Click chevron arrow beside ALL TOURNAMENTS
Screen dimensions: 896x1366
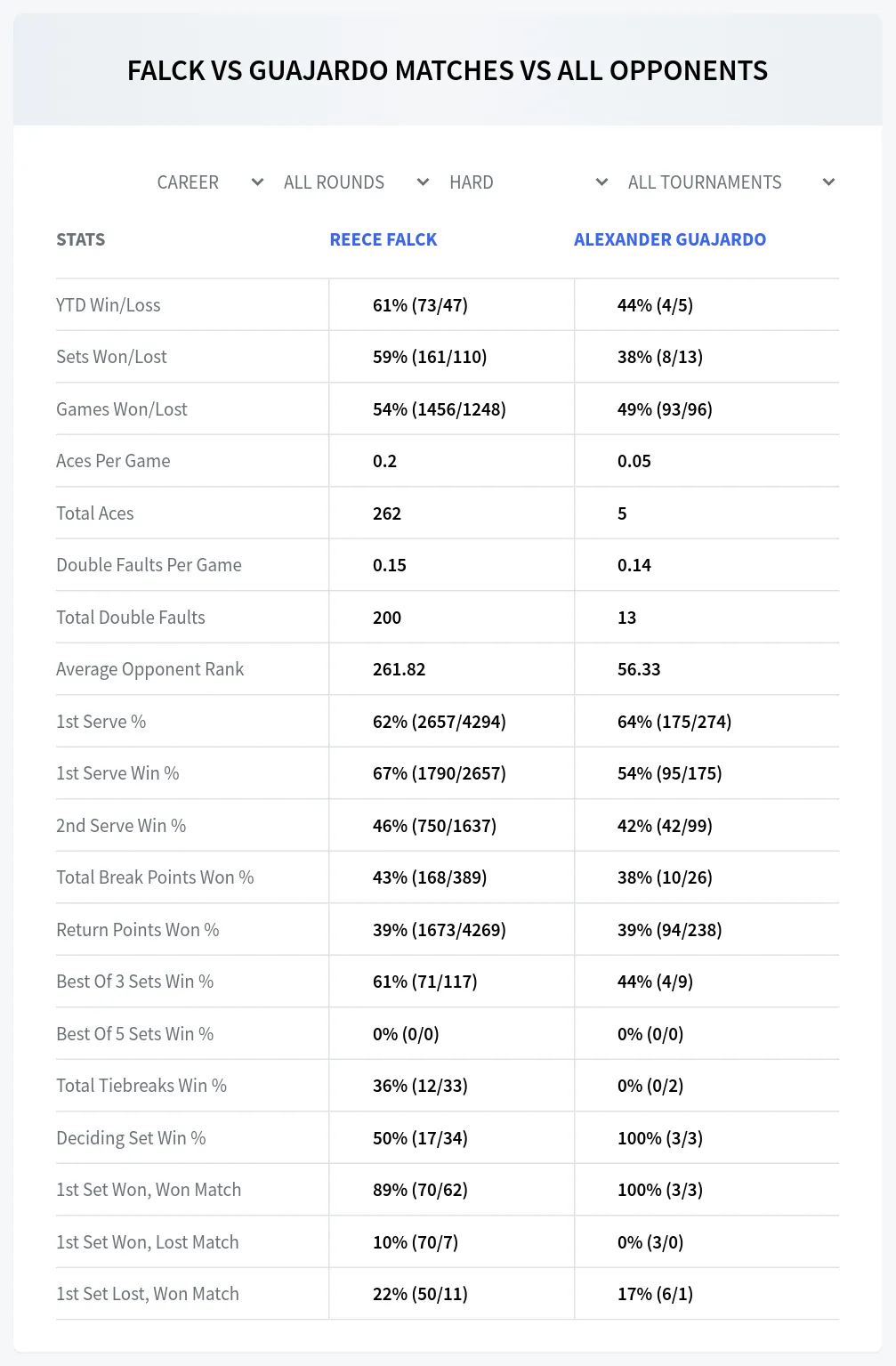[x=828, y=182]
